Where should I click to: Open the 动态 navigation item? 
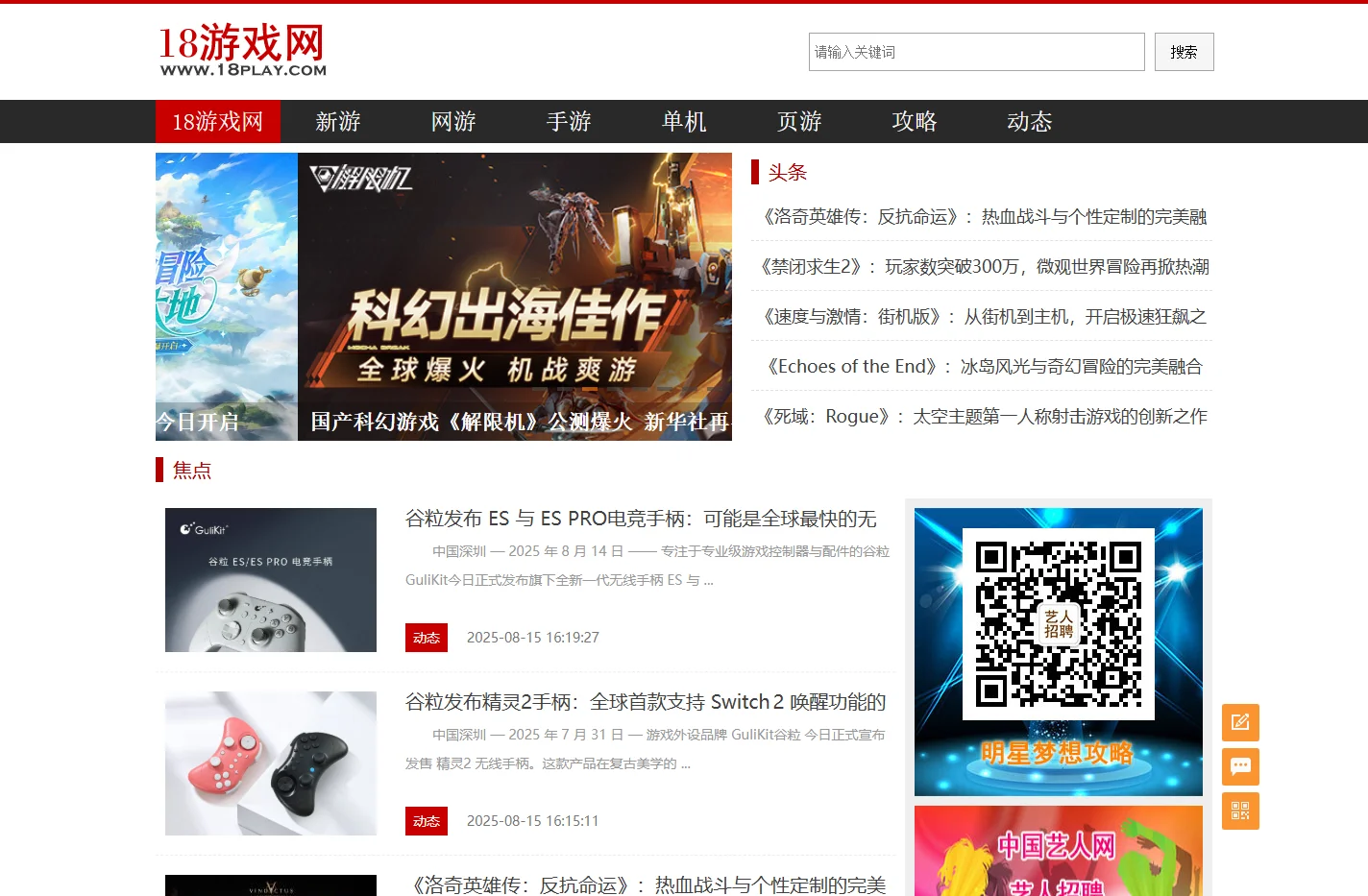point(1030,121)
